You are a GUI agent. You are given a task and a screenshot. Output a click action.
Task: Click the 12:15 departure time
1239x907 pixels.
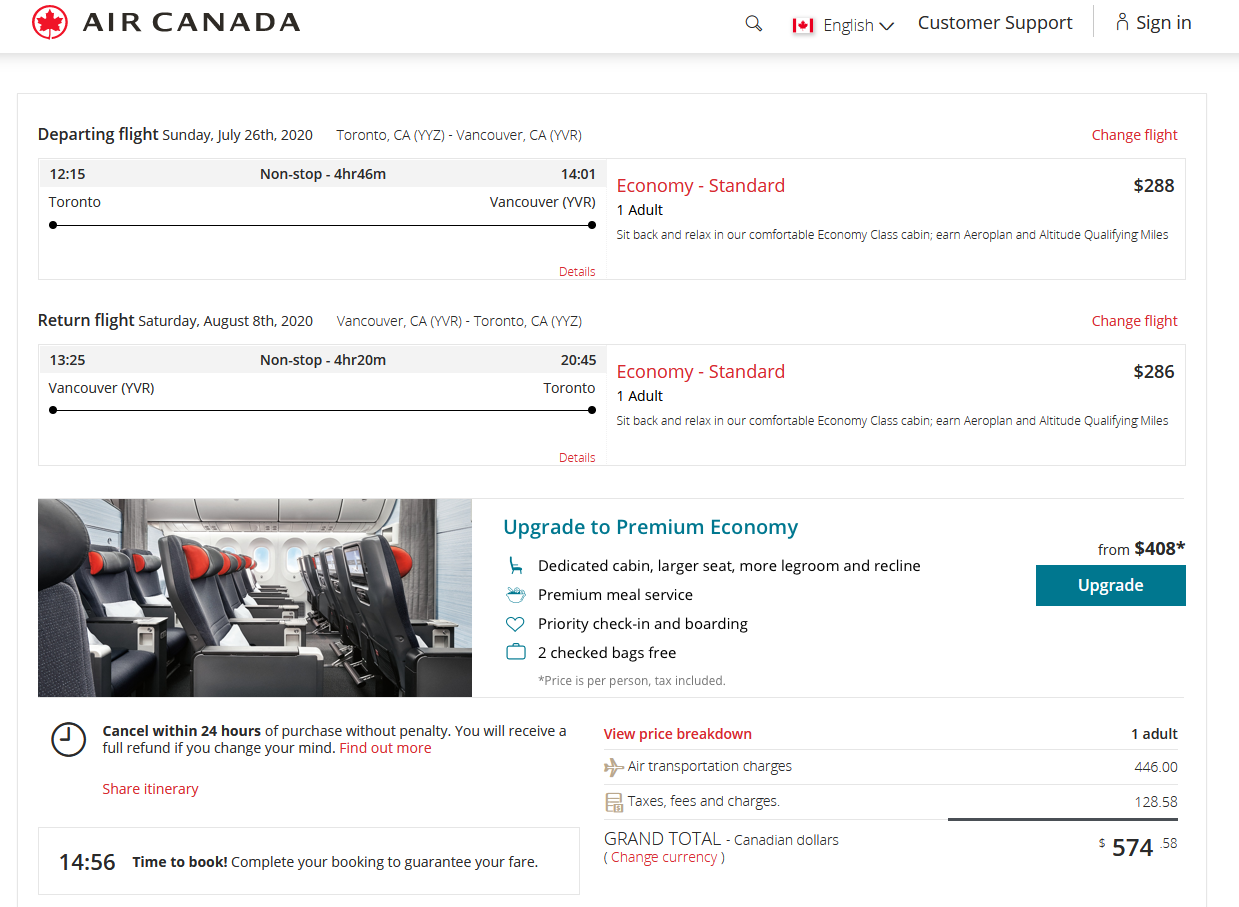click(x=67, y=174)
